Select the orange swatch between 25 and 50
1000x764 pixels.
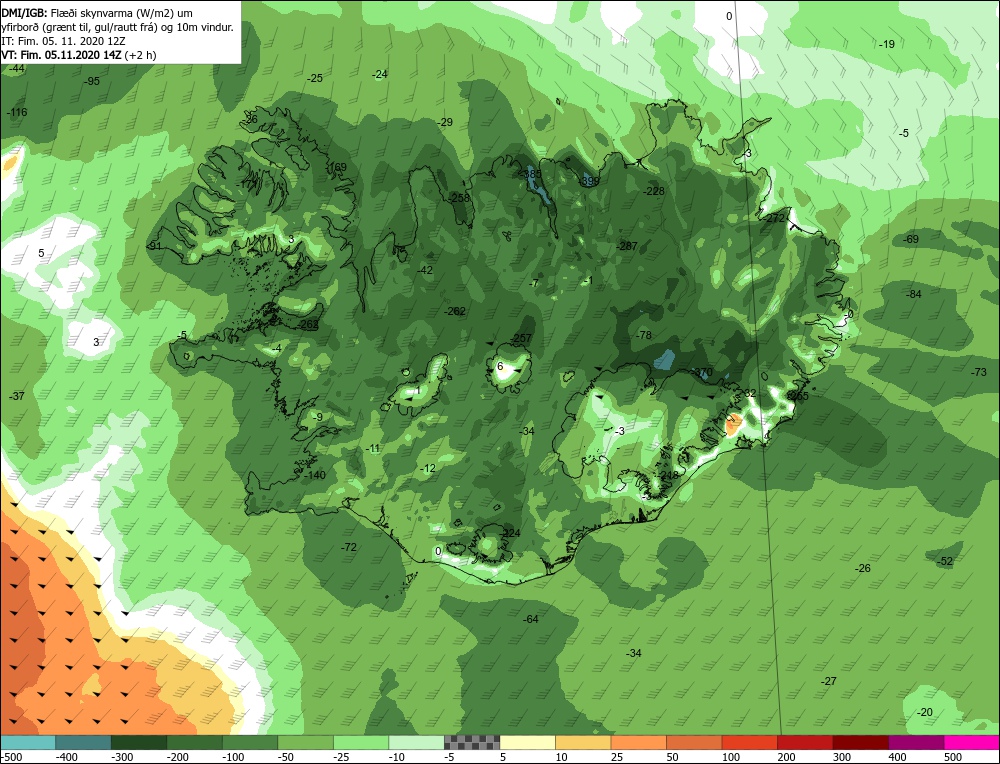point(638,742)
